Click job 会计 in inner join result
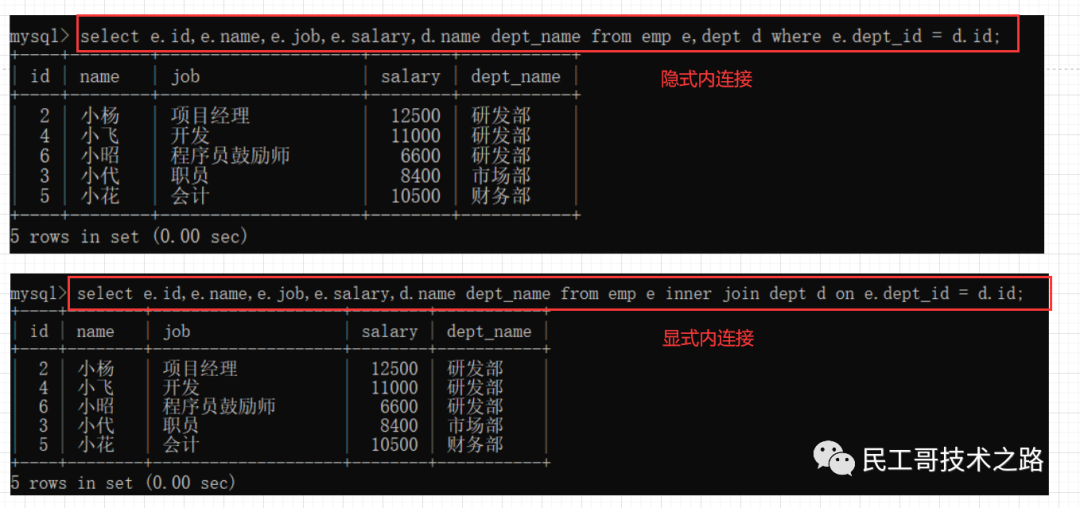Viewport: 1080px width, 508px height. point(182,445)
